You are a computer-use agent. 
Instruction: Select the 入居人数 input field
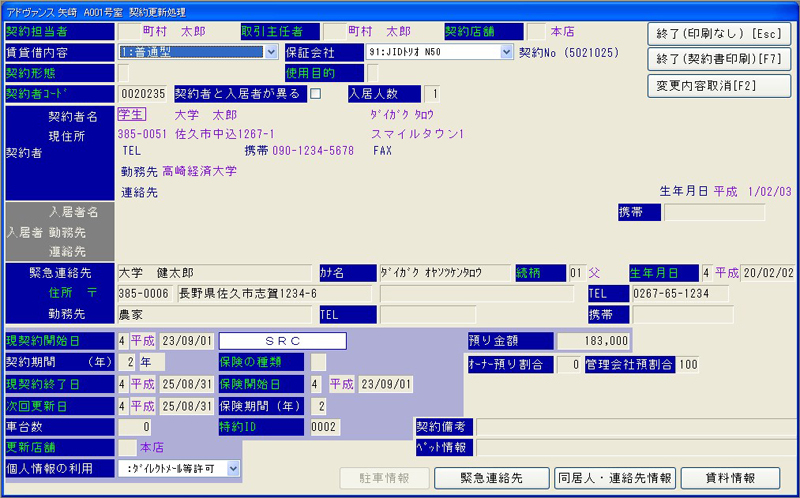click(x=432, y=94)
